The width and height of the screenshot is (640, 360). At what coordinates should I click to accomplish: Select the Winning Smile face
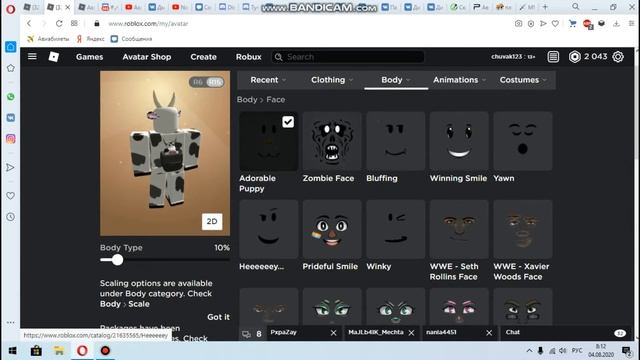coord(459,141)
